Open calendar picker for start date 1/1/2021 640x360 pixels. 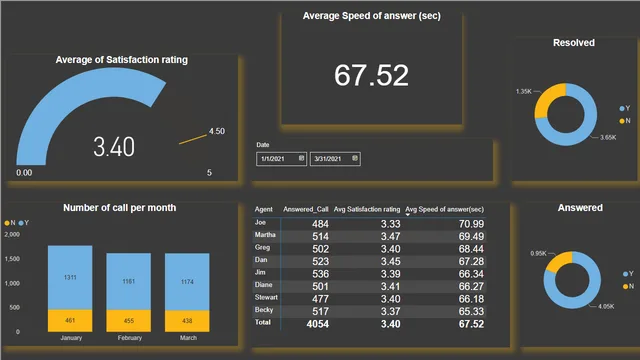coord(301,158)
